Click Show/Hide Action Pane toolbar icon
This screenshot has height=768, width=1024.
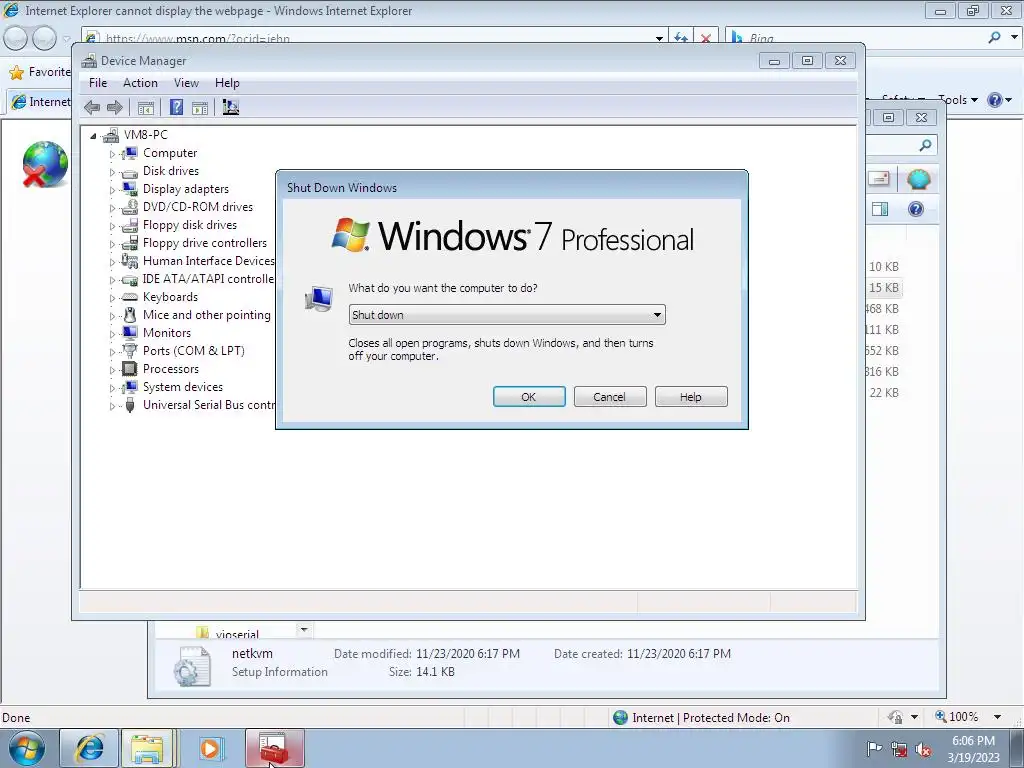click(x=200, y=107)
